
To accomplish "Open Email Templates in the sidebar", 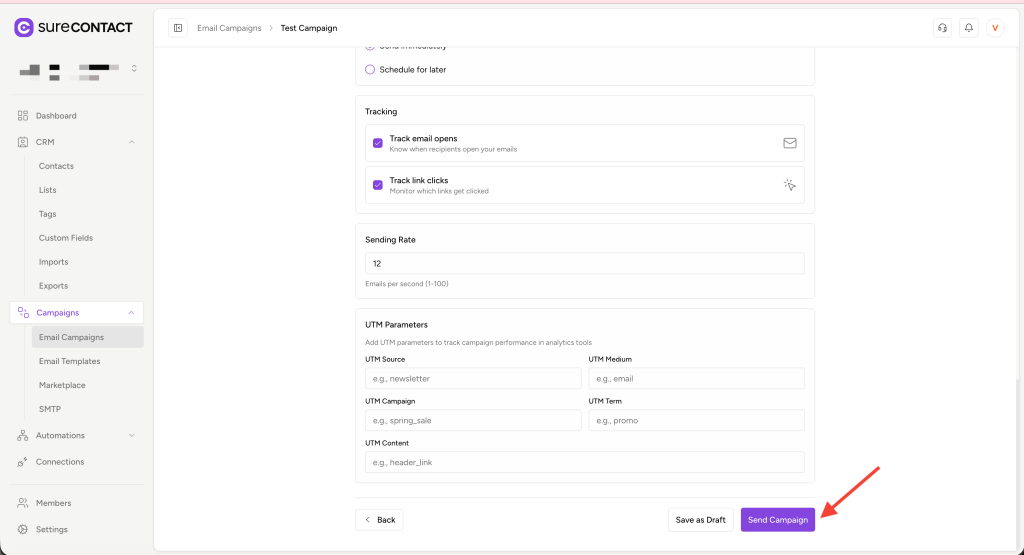I will click(x=69, y=361).
